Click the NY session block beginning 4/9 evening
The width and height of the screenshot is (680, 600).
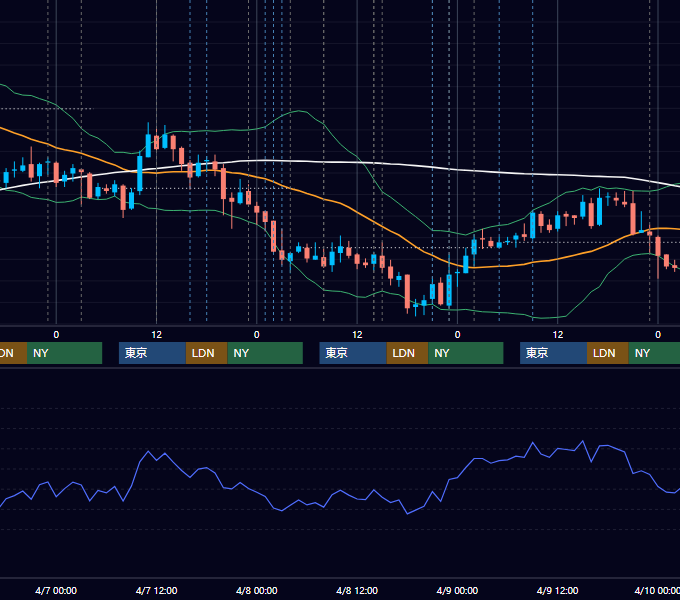click(x=654, y=353)
